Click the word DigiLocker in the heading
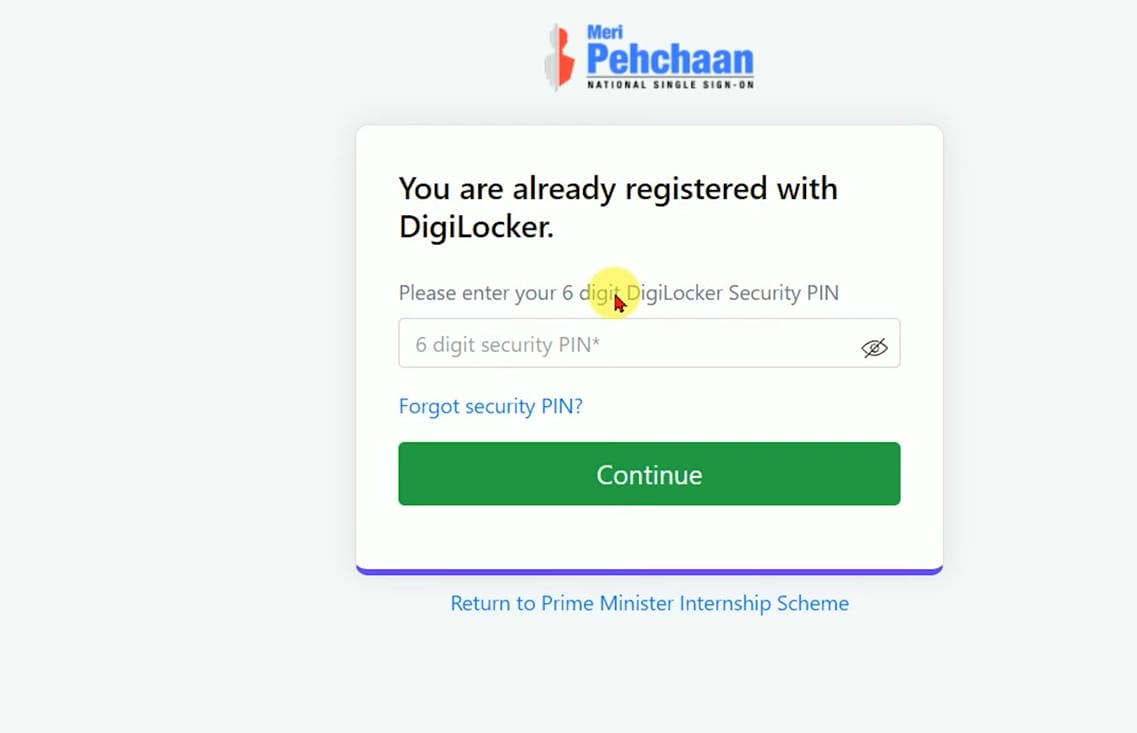The height and width of the screenshot is (733, 1137). 475,227
